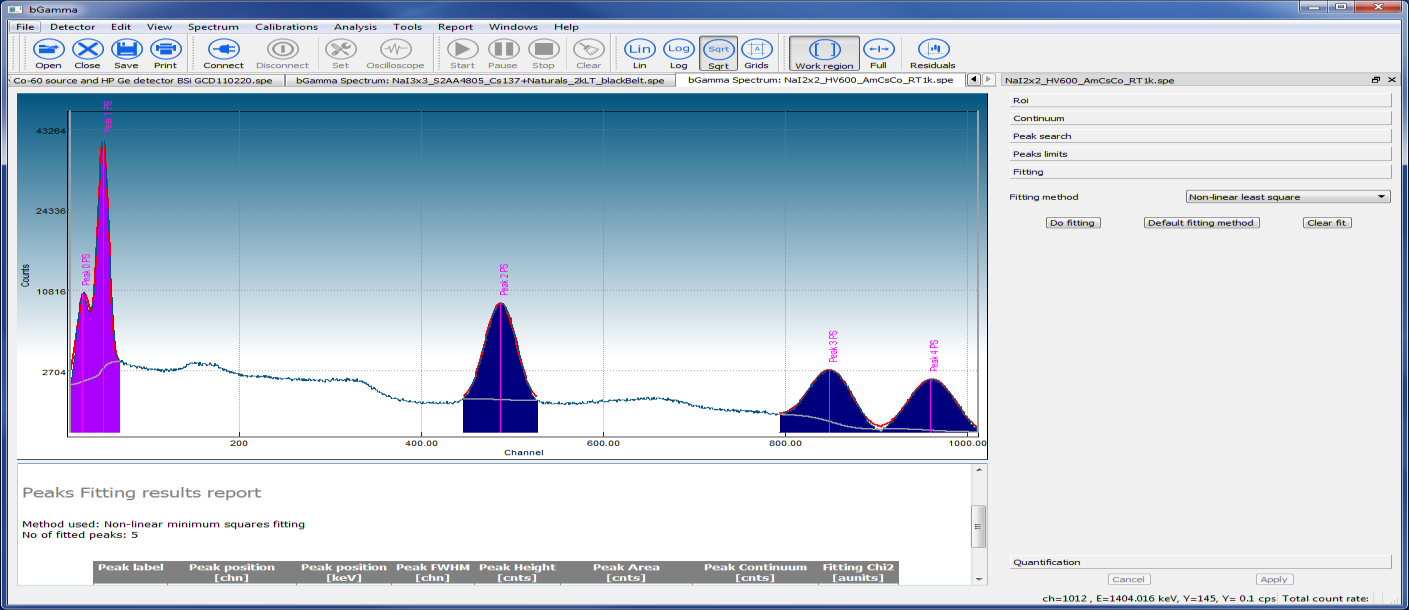The image size is (1409, 610).
Task: Show Residuals plot icon
Action: coord(932,53)
